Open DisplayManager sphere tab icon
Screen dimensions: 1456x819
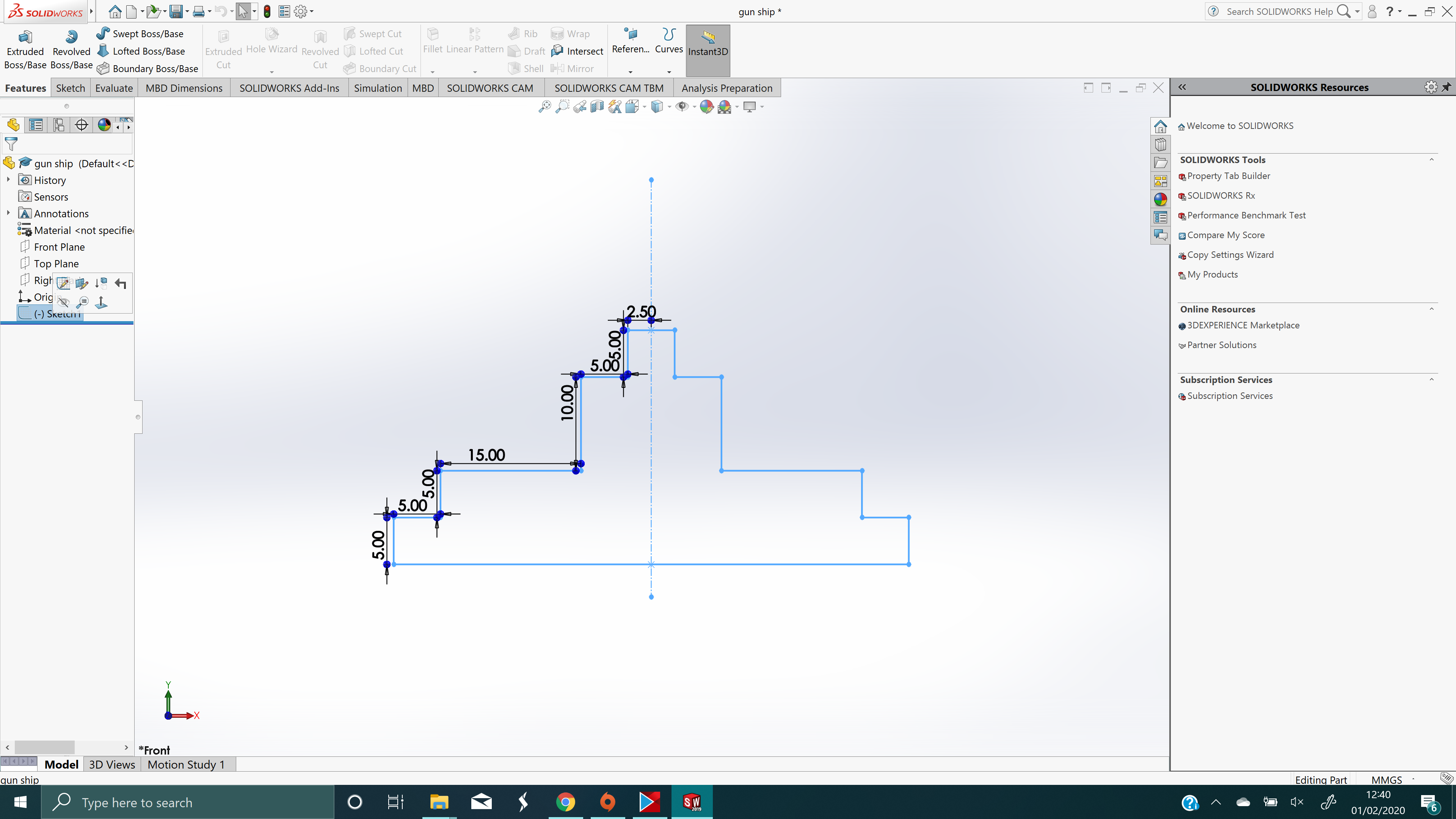click(104, 125)
